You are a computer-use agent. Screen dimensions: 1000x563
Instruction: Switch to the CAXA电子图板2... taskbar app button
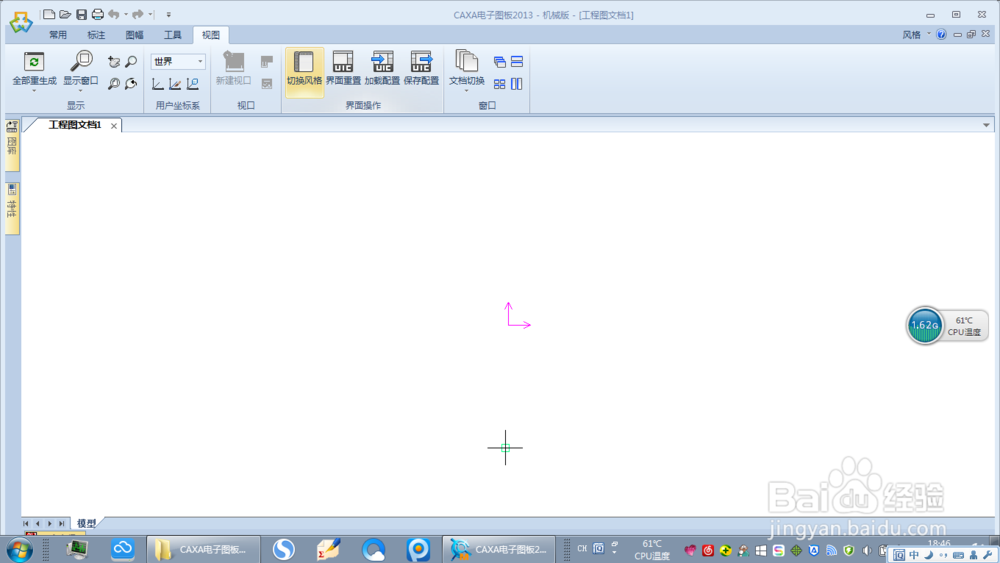click(x=499, y=549)
